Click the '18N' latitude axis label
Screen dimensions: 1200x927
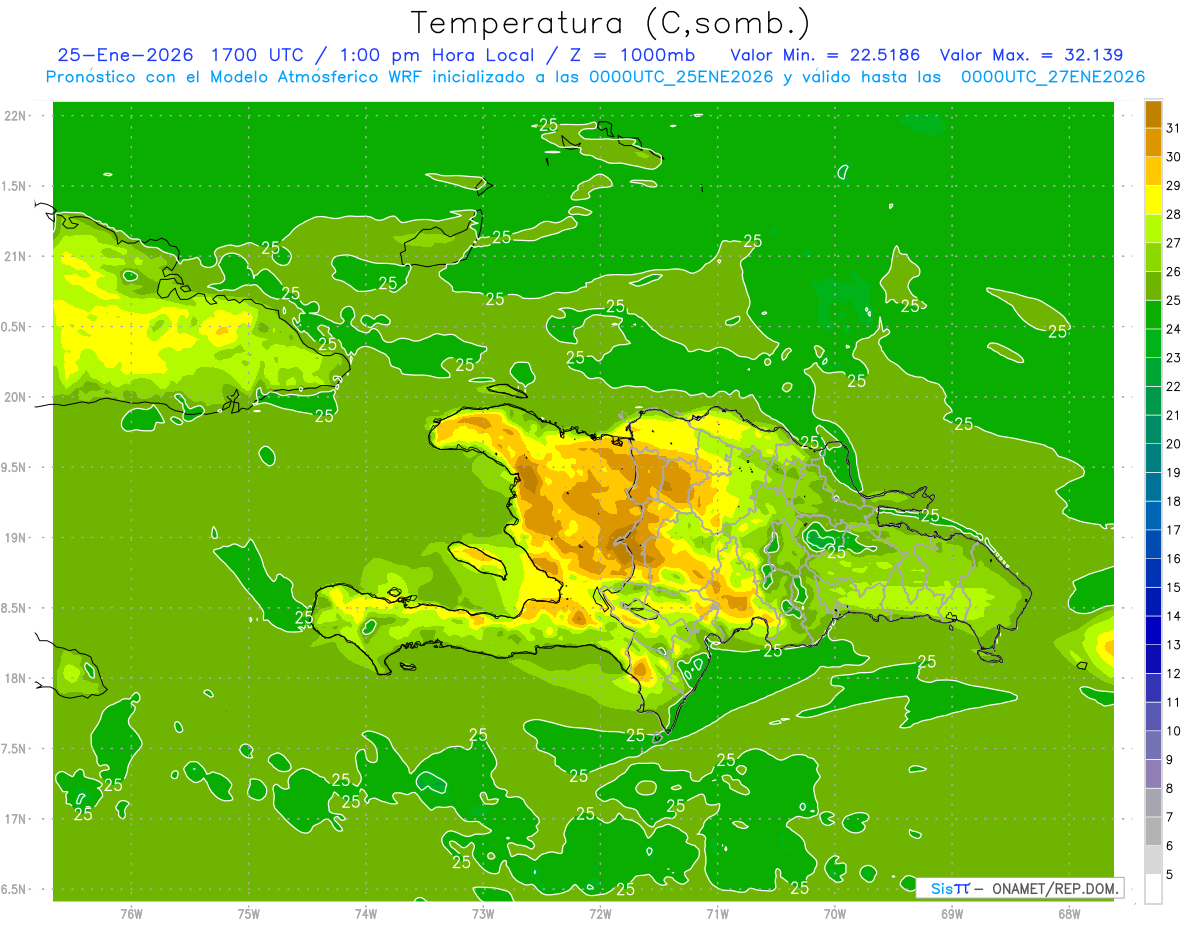[x=14, y=678]
